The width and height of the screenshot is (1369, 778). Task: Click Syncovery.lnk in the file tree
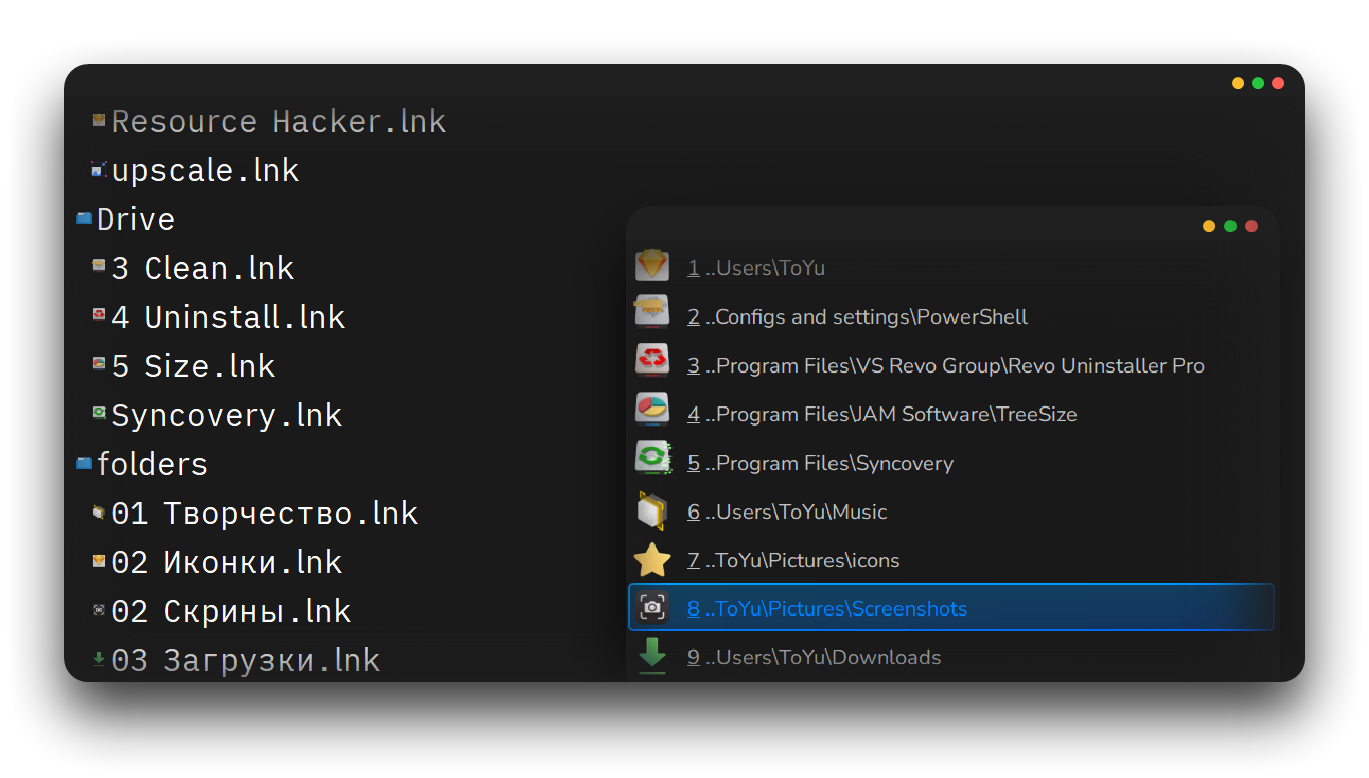(226, 416)
